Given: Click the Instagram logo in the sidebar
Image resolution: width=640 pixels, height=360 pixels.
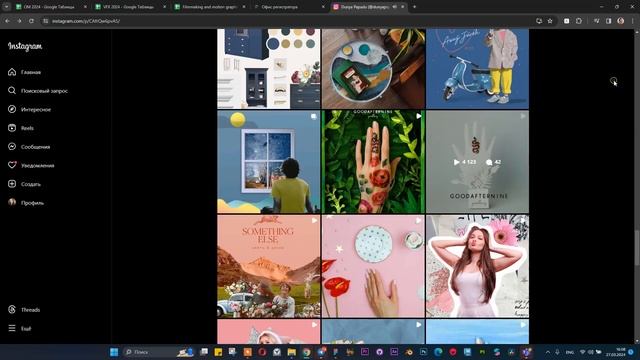Looking at the screenshot, I should coord(25,47).
